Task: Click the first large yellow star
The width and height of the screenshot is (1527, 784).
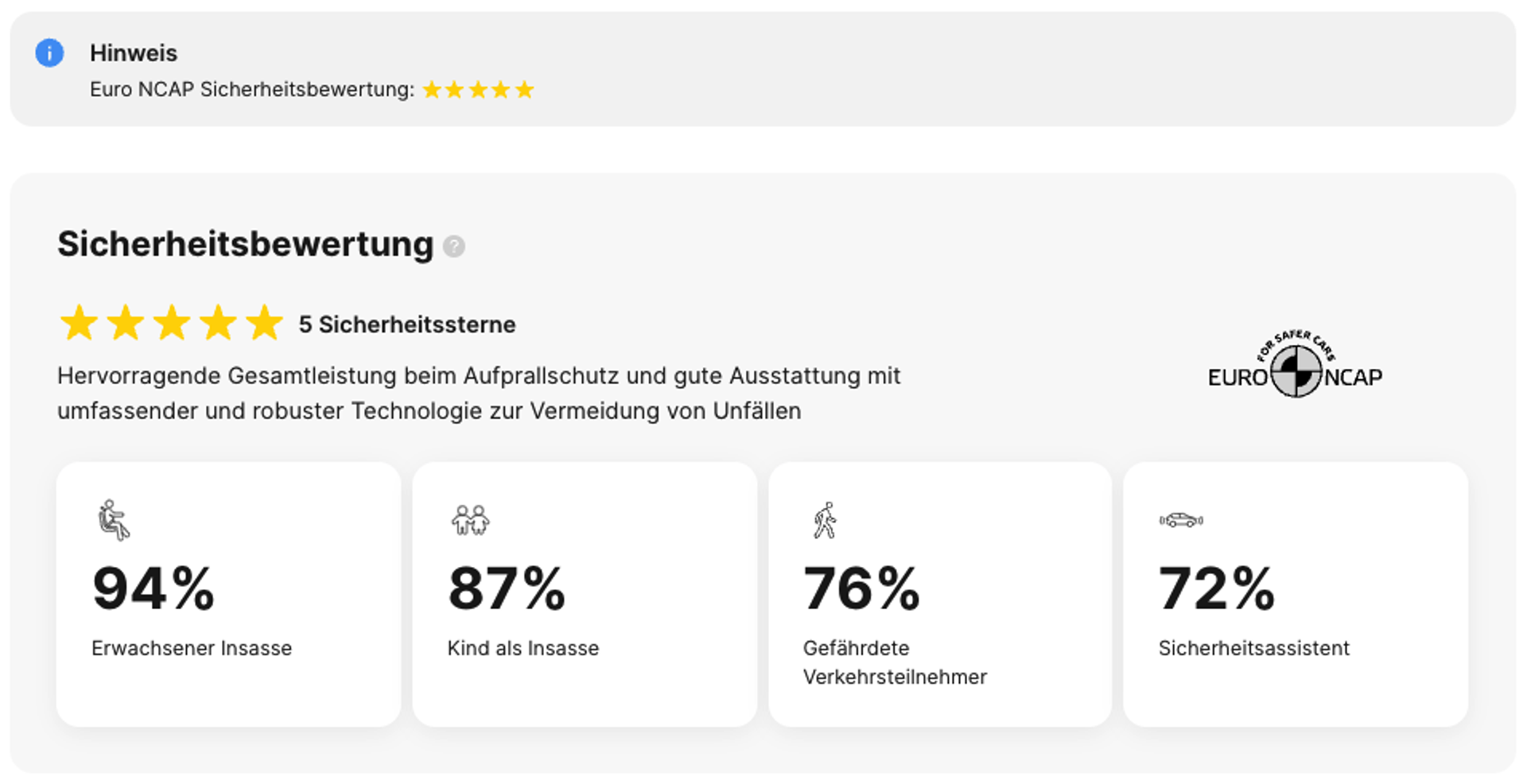Action: 80,323
